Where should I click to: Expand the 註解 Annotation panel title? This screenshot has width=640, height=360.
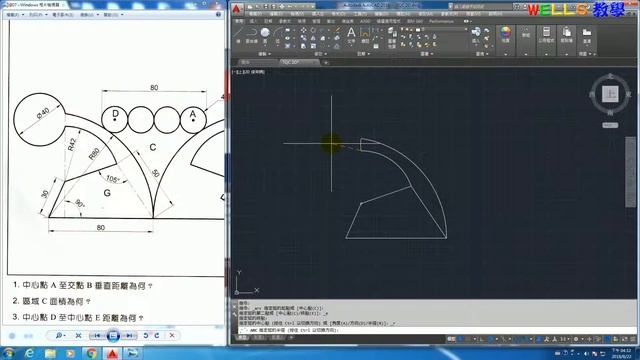pos(363,54)
